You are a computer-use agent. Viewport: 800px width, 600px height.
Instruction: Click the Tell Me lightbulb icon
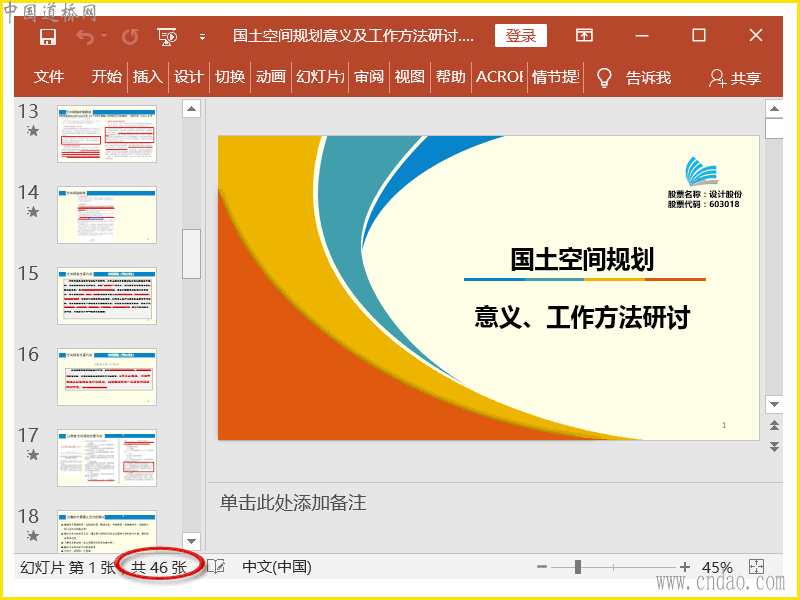point(604,78)
